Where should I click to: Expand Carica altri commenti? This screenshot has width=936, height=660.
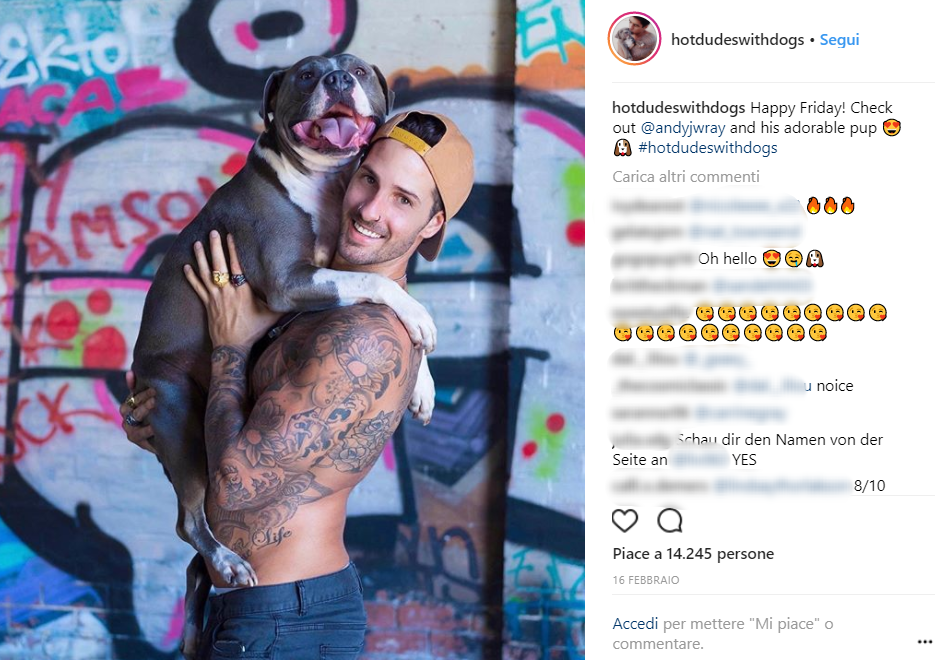(x=686, y=177)
